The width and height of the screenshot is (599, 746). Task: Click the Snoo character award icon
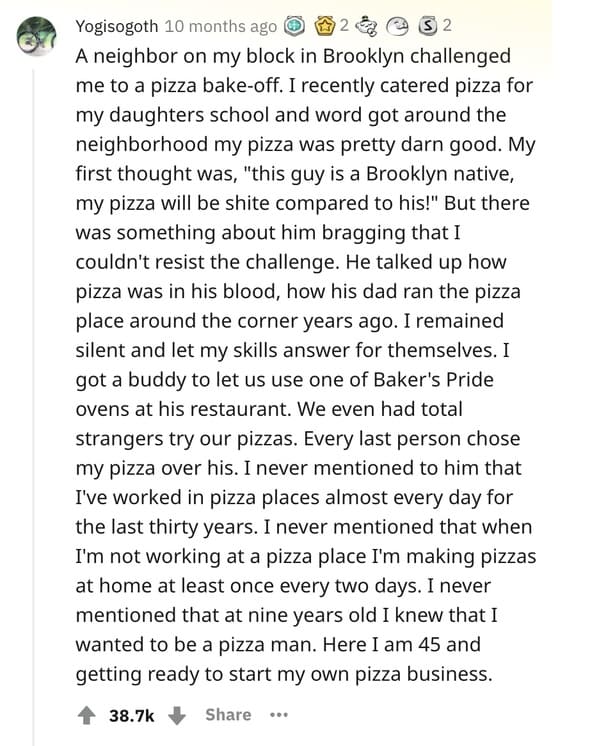pyautogui.click(x=367, y=27)
